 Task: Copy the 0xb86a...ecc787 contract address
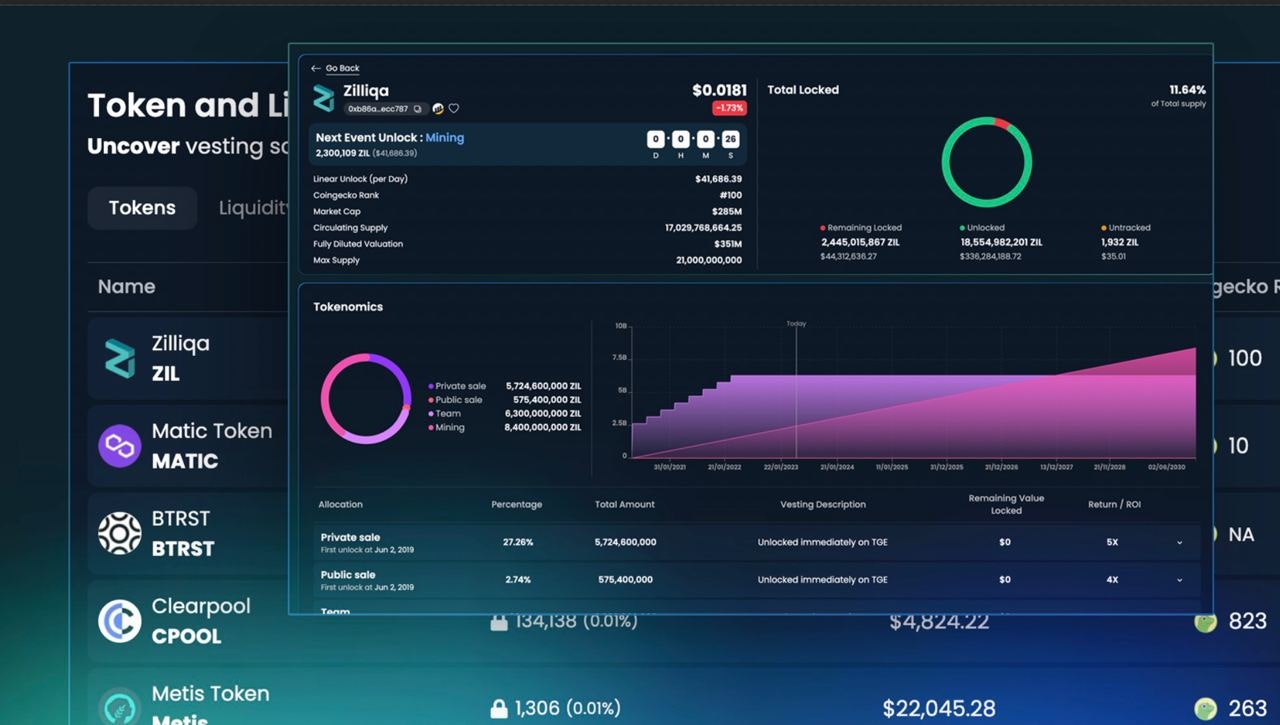419,109
